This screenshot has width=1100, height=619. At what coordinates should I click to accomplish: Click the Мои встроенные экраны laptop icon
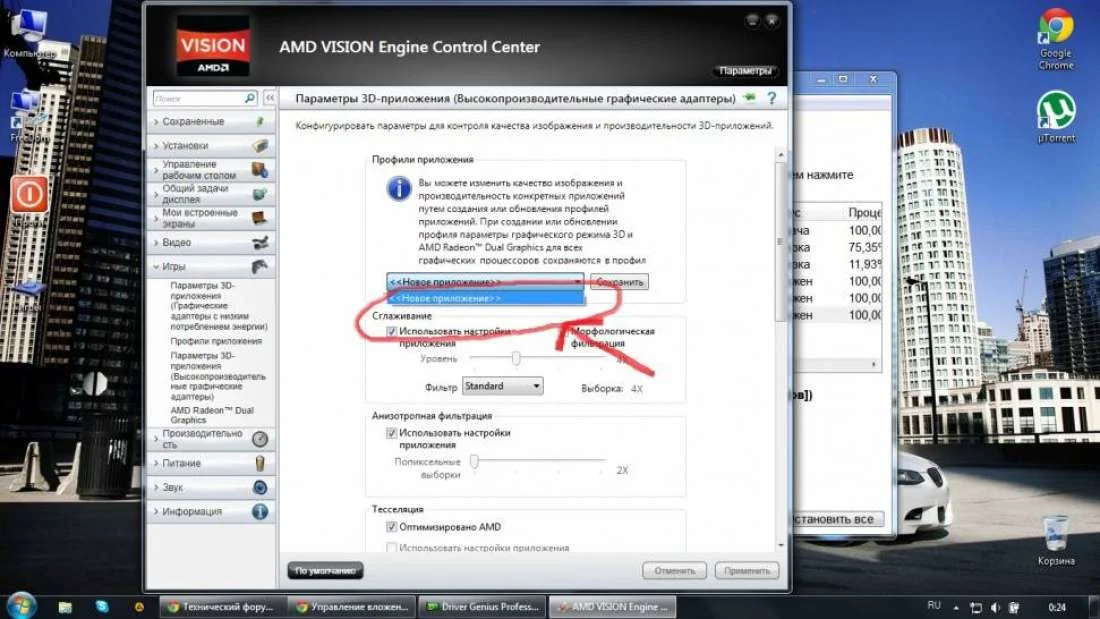coord(260,218)
